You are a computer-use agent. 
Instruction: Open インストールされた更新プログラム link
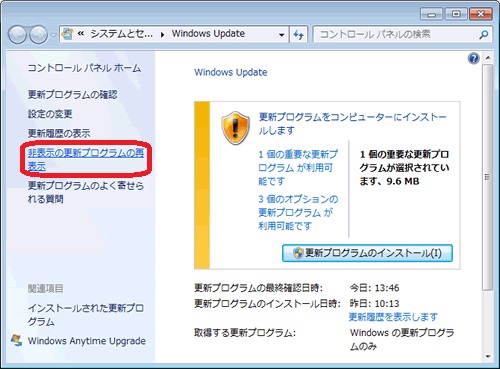pos(86,314)
